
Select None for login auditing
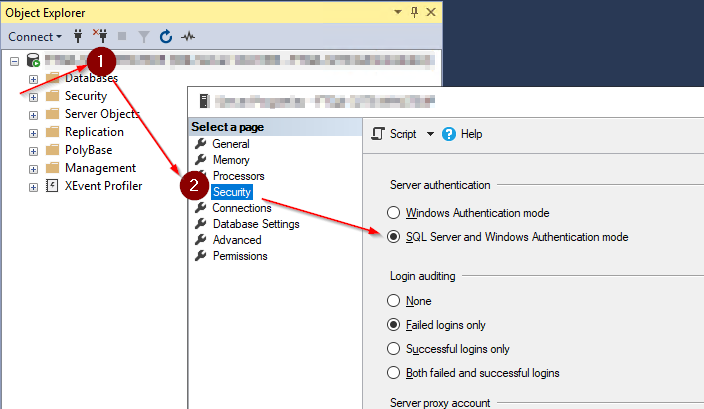pyautogui.click(x=409, y=300)
